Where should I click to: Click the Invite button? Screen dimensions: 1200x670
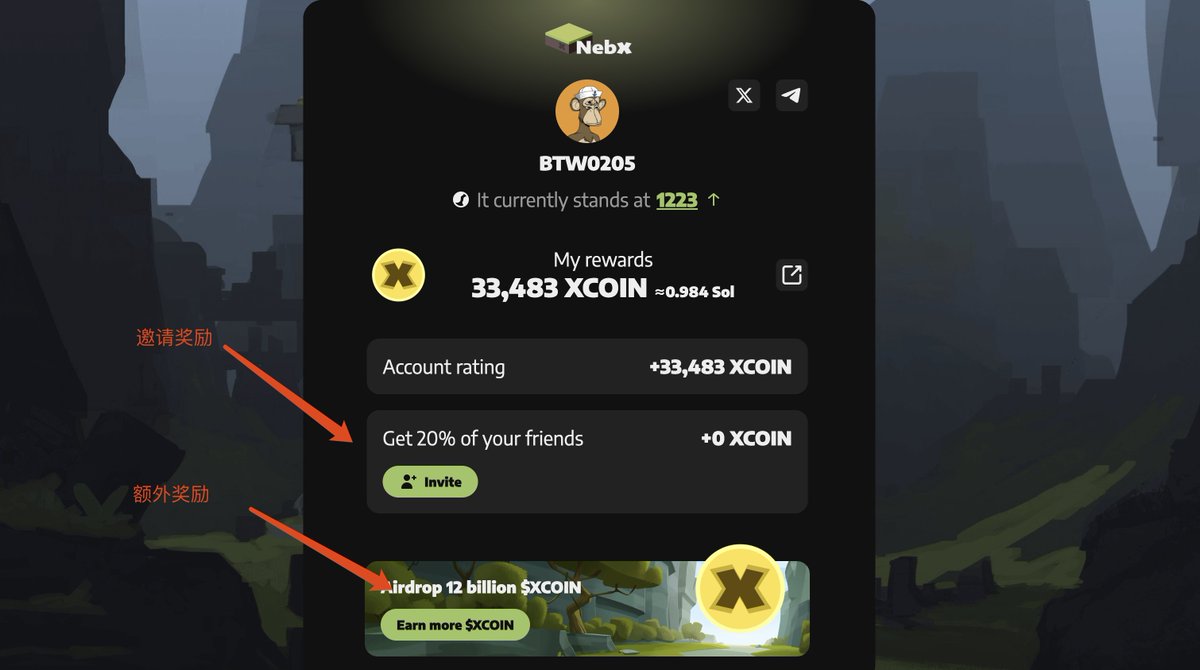pos(430,482)
